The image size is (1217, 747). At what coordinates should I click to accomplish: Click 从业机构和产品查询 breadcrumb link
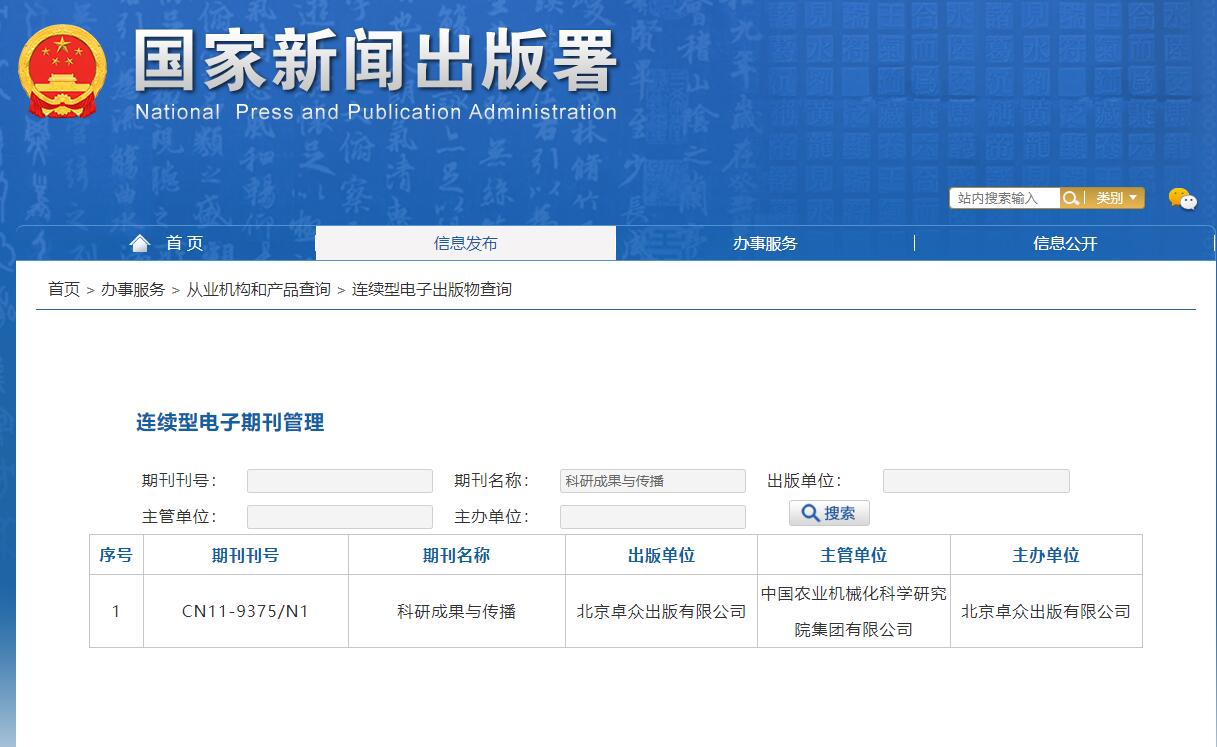258,289
